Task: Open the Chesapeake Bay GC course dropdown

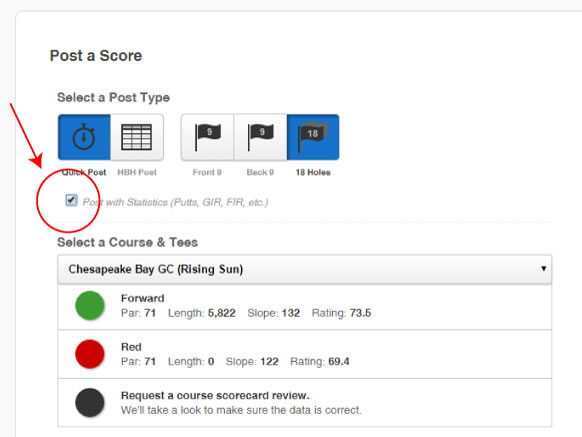Action: click(305, 269)
